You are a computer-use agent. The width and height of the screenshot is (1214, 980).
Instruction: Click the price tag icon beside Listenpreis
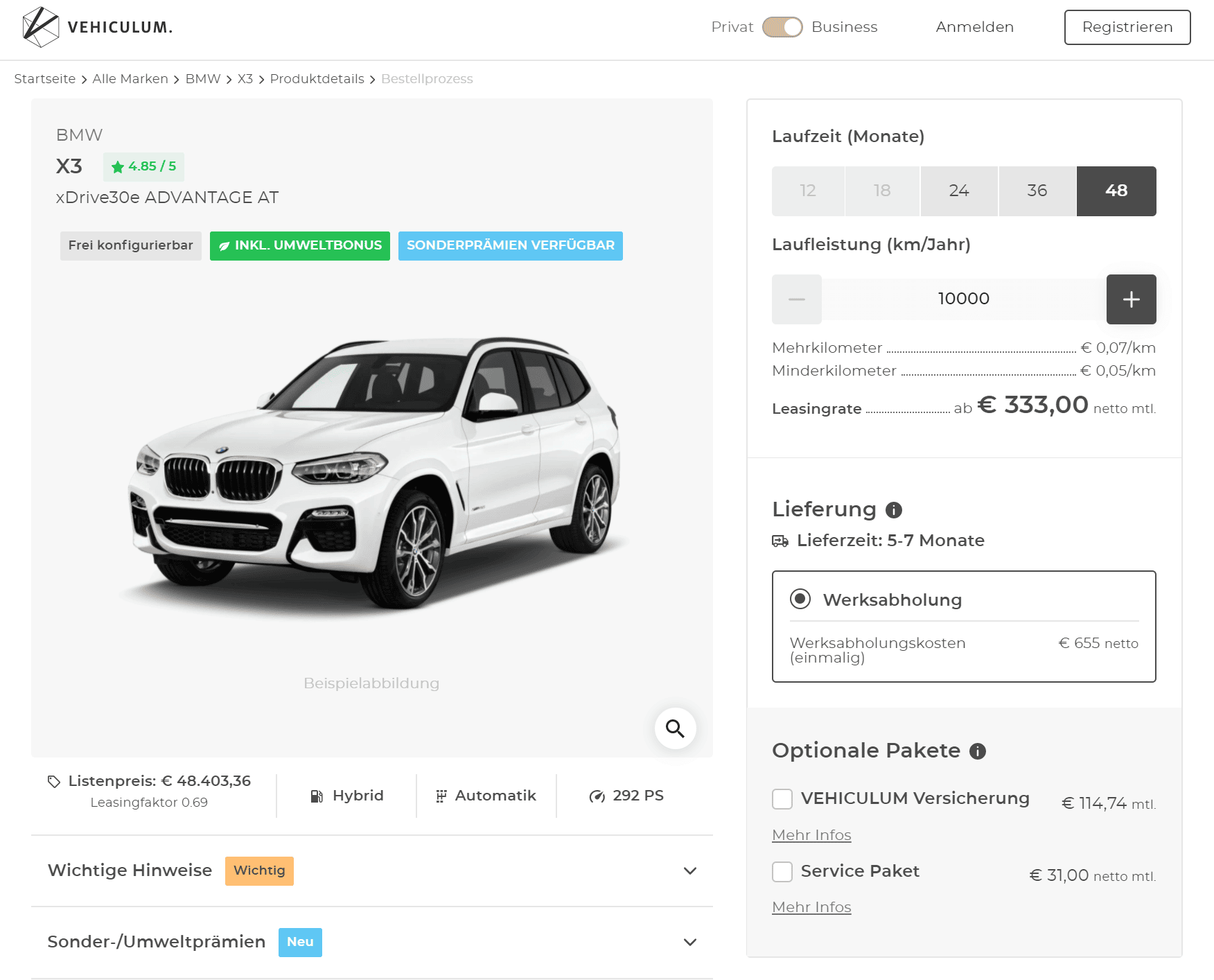(x=54, y=782)
